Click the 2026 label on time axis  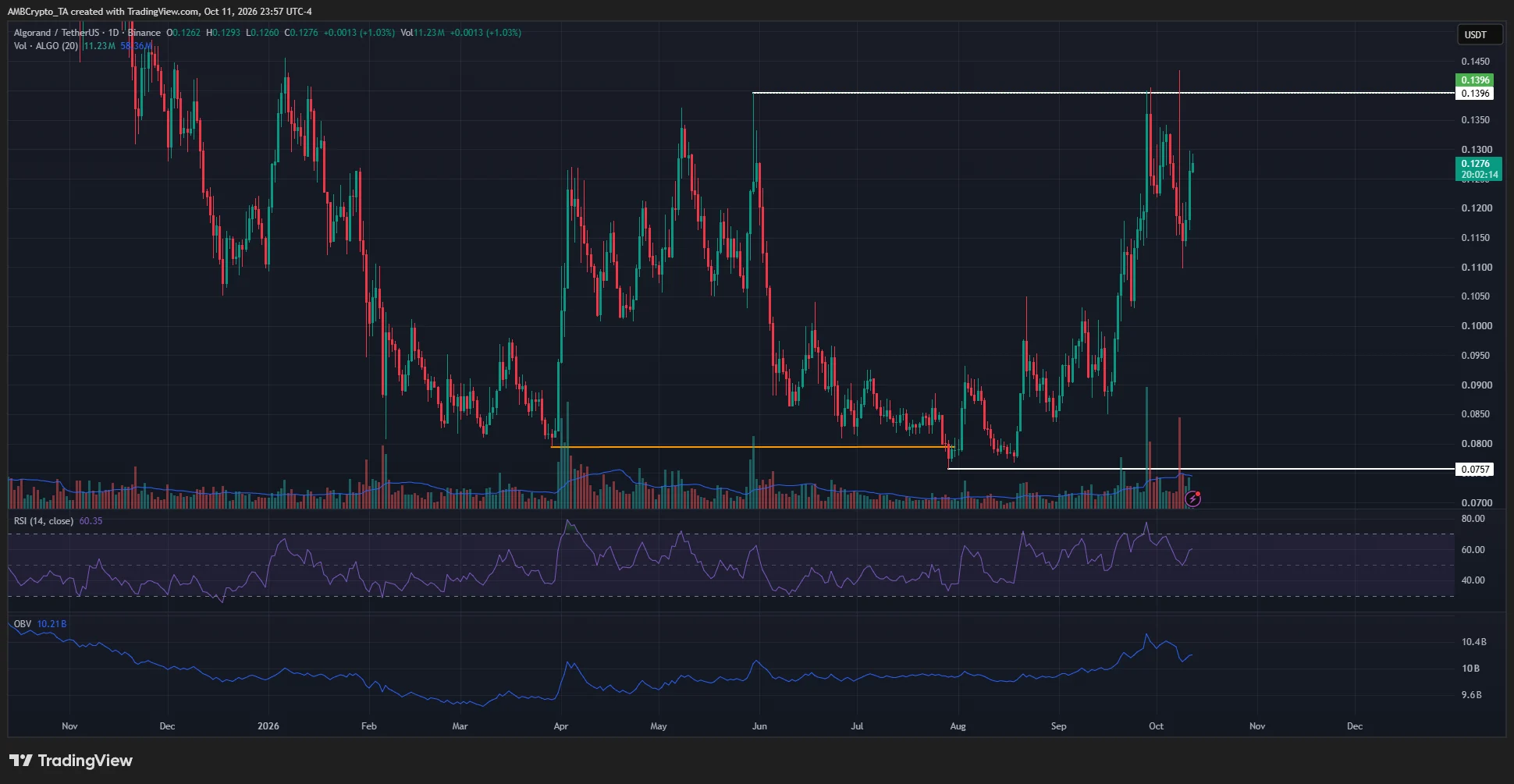[268, 726]
